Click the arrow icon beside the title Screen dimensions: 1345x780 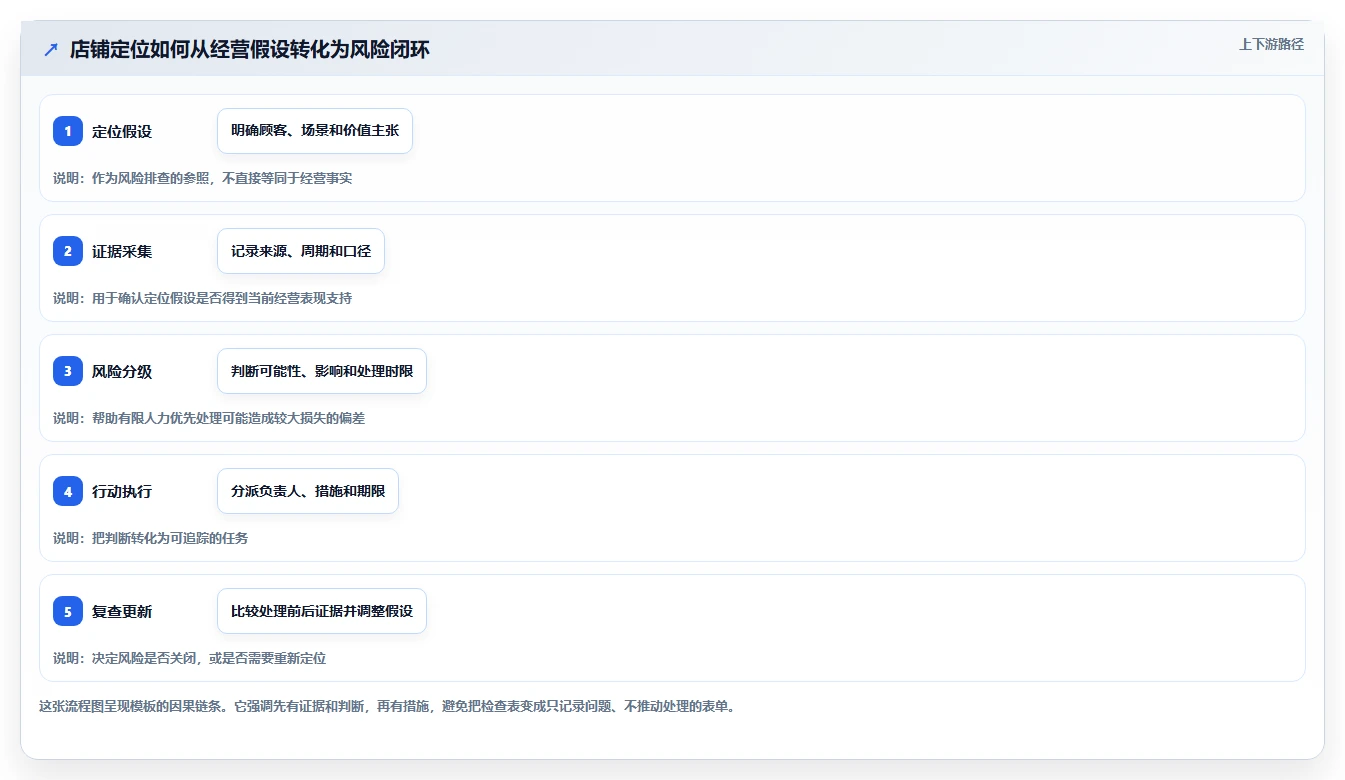[51, 50]
